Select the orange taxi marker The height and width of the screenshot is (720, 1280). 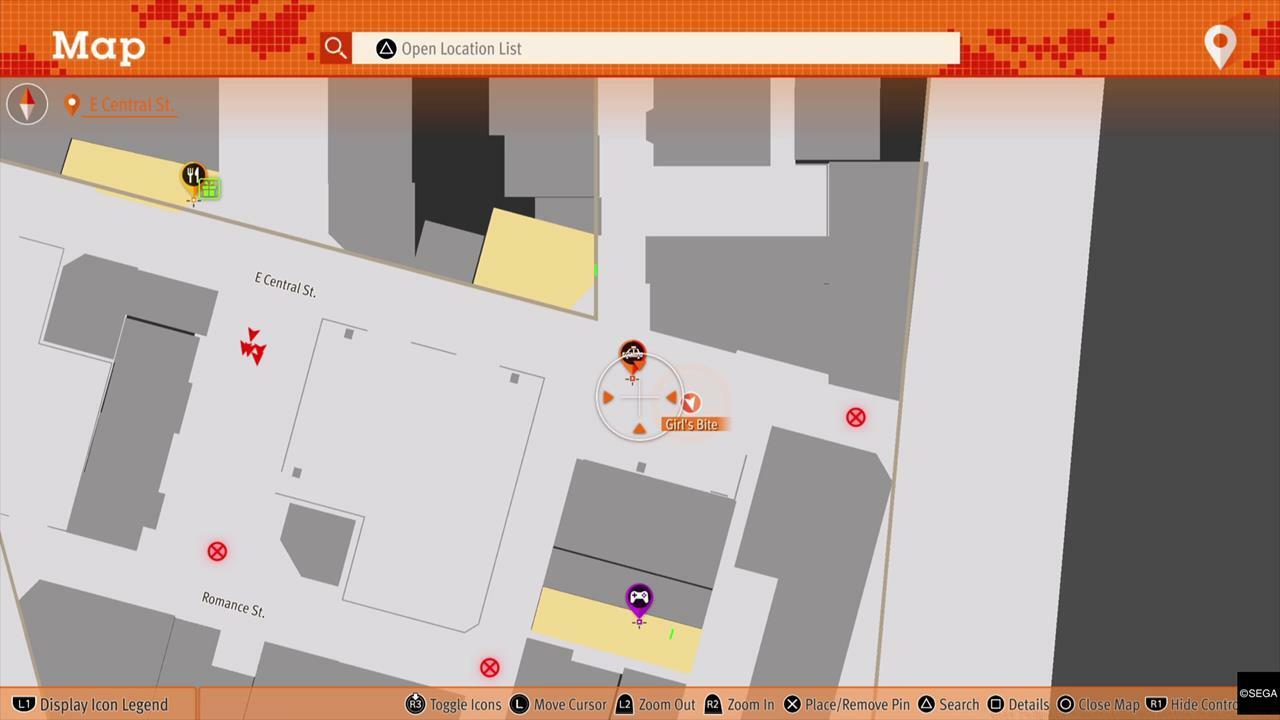pyautogui.click(x=632, y=355)
